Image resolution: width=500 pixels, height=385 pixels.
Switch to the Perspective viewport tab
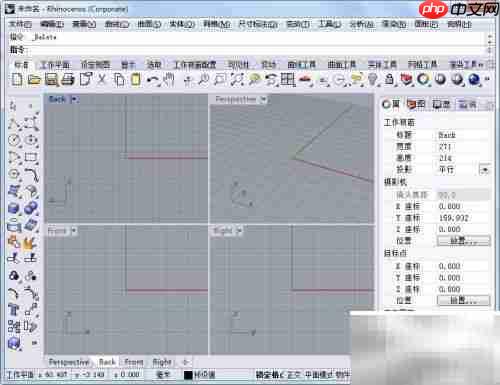(x=69, y=362)
